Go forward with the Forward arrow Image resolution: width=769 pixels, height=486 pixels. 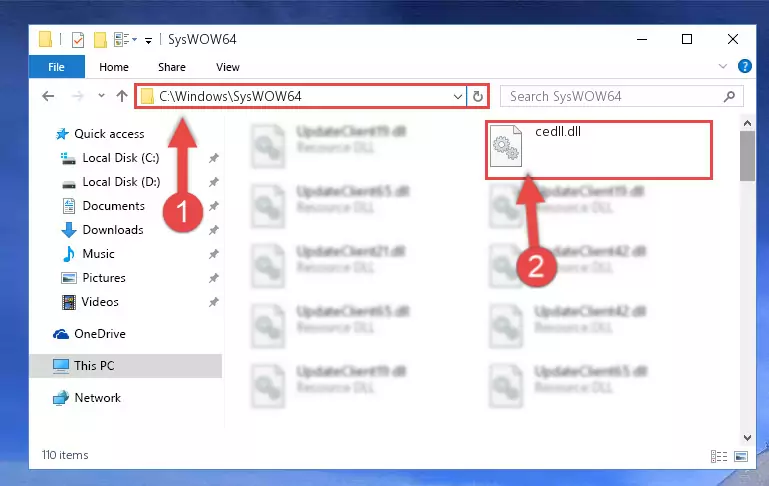pos(77,96)
